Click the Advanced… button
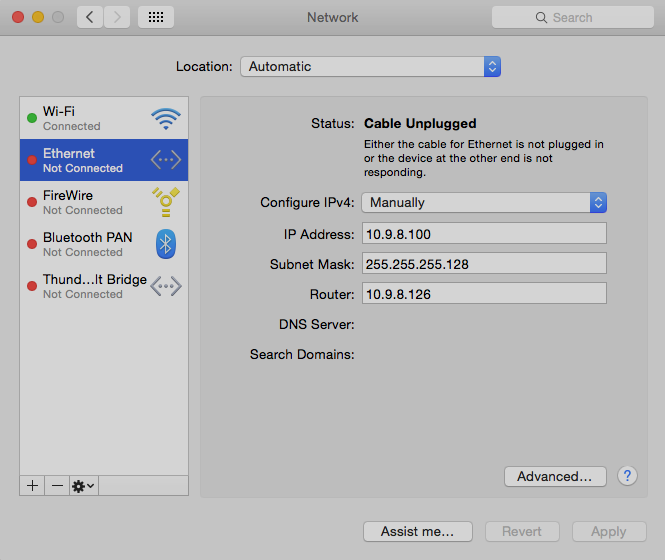Screen dimensions: 665x560 point(555,476)
